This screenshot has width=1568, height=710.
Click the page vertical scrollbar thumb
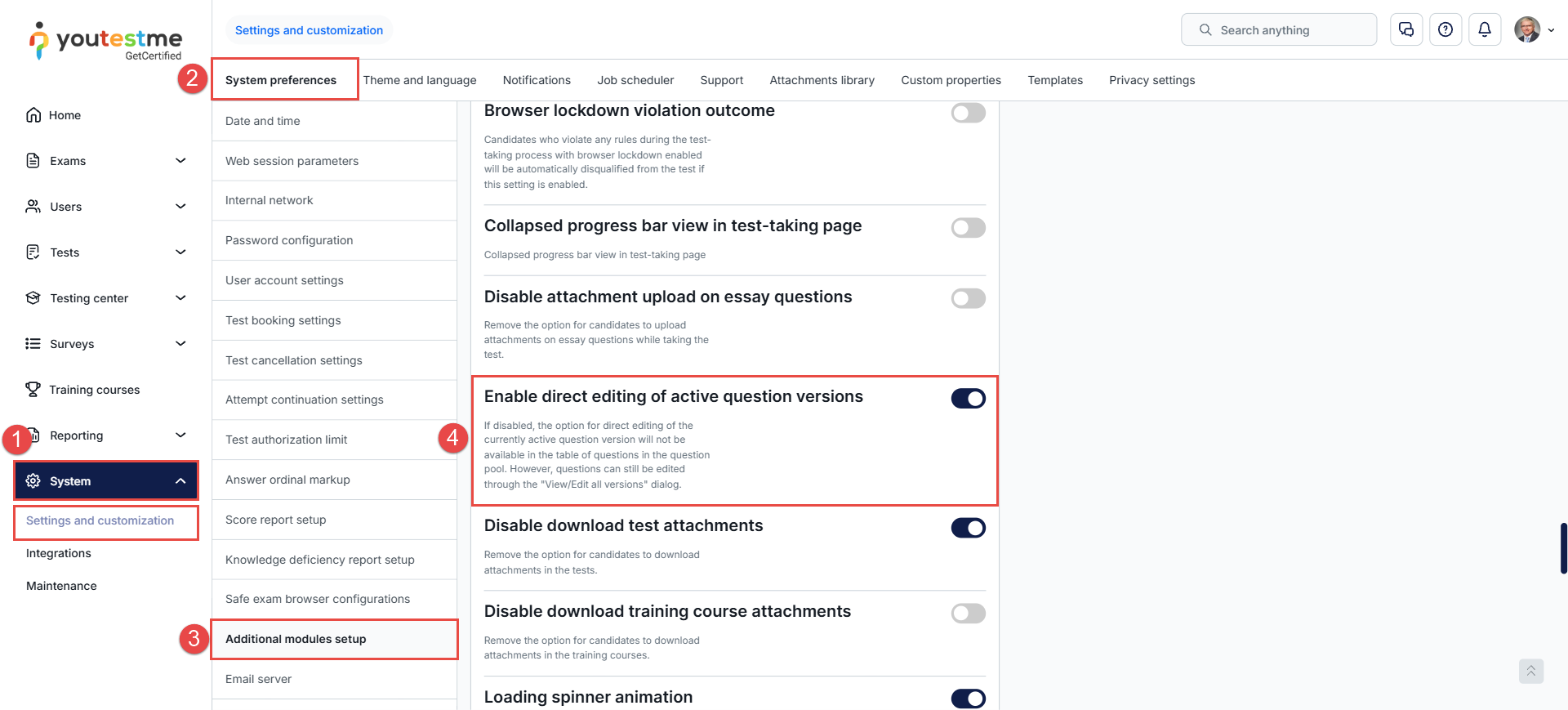(1563, 548)
